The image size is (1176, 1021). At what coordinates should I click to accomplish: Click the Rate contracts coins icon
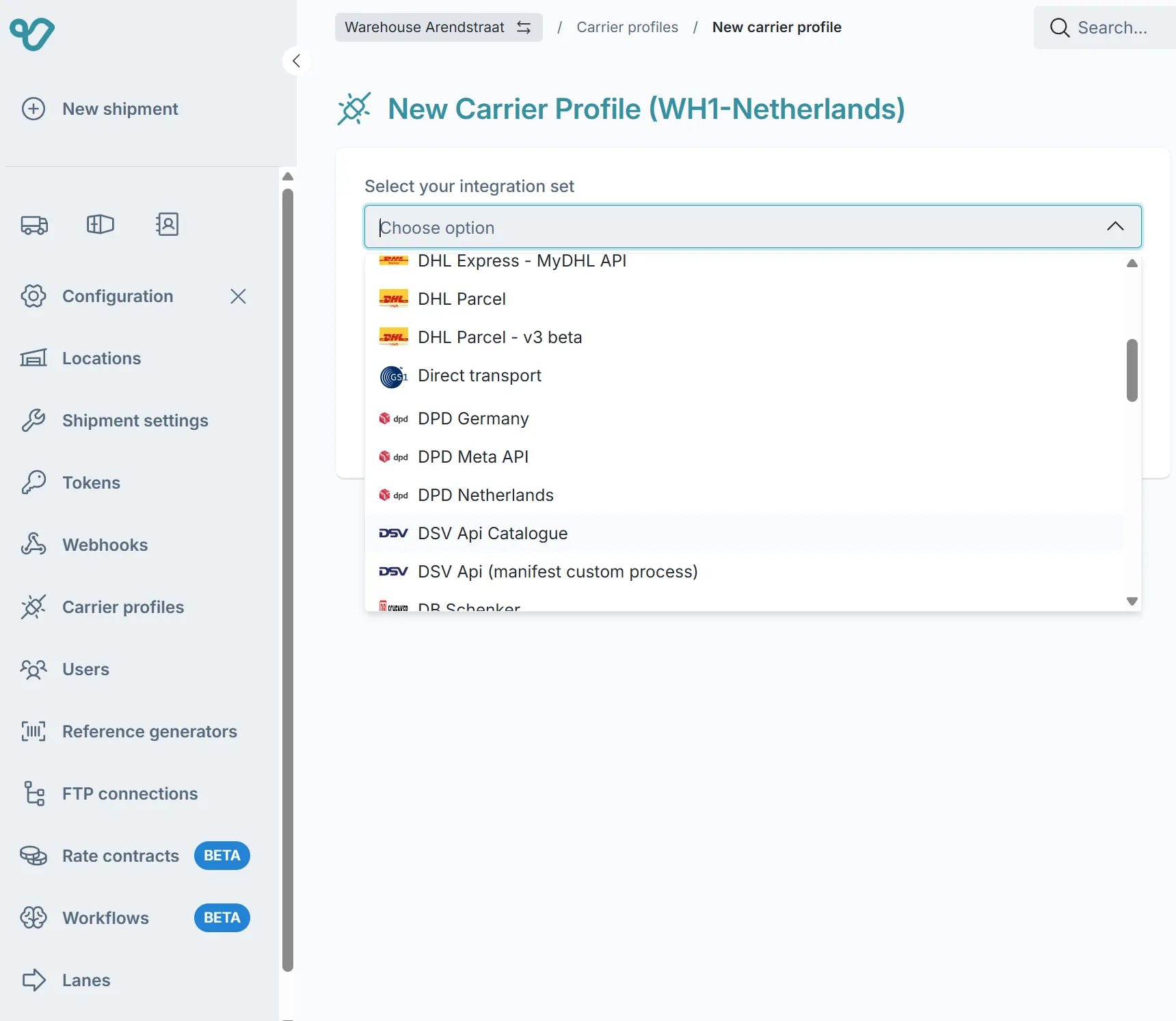pos(34,856)
